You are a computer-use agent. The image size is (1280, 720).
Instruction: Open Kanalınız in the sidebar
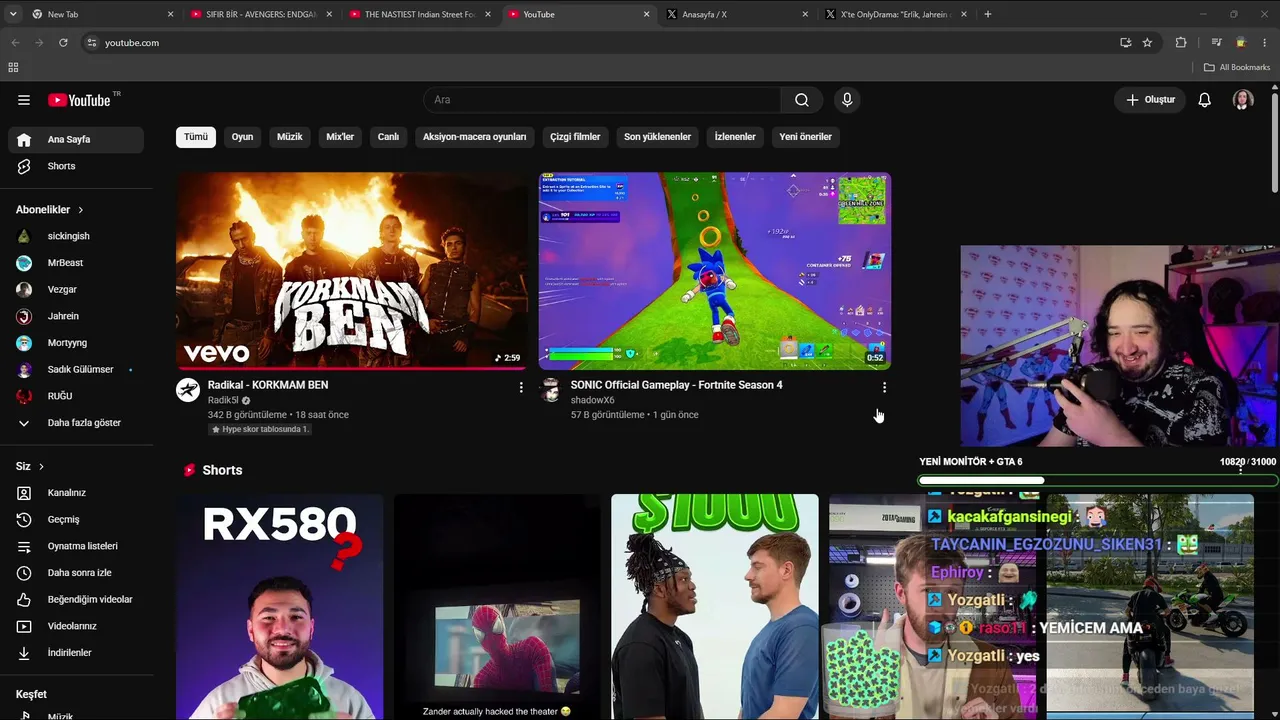coord(76,493)
